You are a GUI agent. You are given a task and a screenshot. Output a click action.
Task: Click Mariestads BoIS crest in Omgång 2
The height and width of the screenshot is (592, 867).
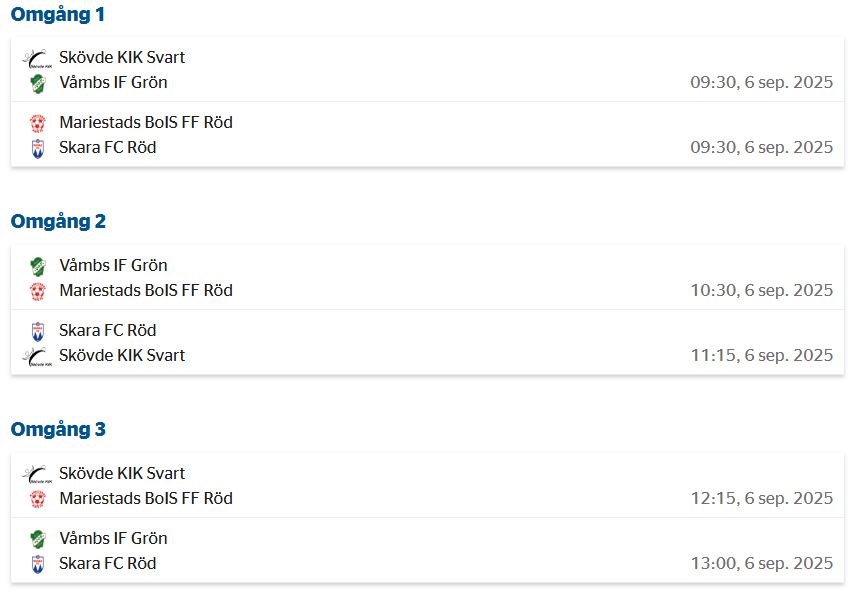[x=37, y=291]
